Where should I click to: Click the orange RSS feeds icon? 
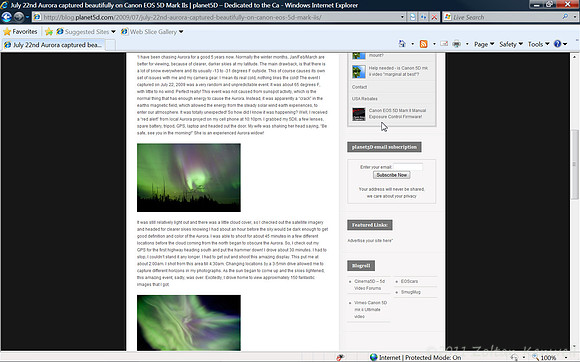[424, 44]
